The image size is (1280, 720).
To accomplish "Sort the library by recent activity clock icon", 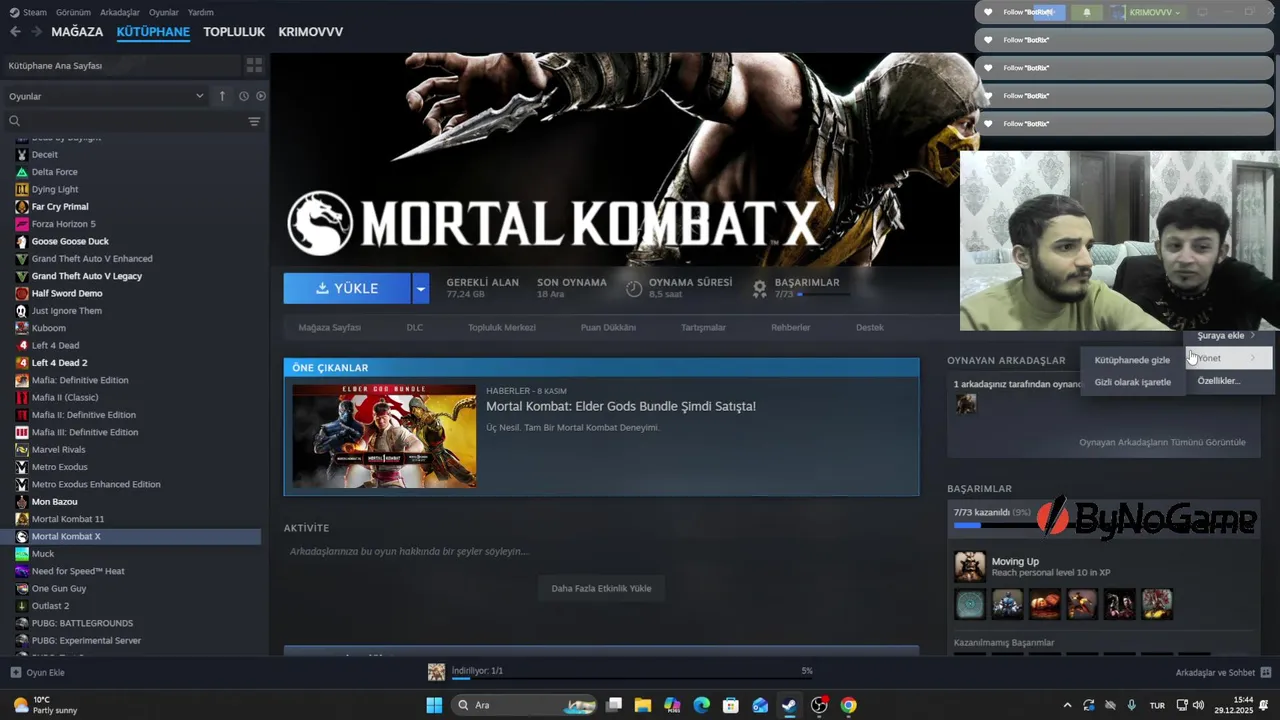I will coord(243,96).
